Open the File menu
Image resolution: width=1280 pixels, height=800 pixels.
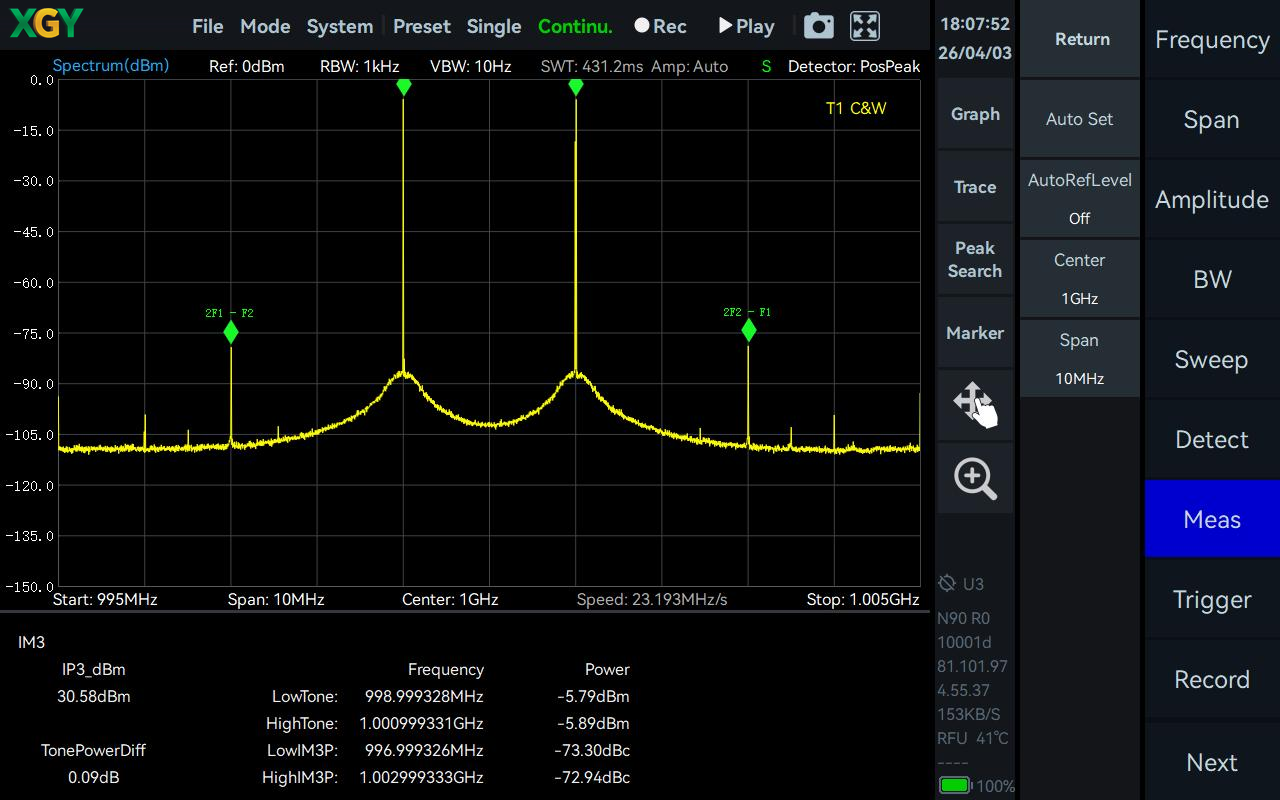pyautogui.click(x=208, y=26)
